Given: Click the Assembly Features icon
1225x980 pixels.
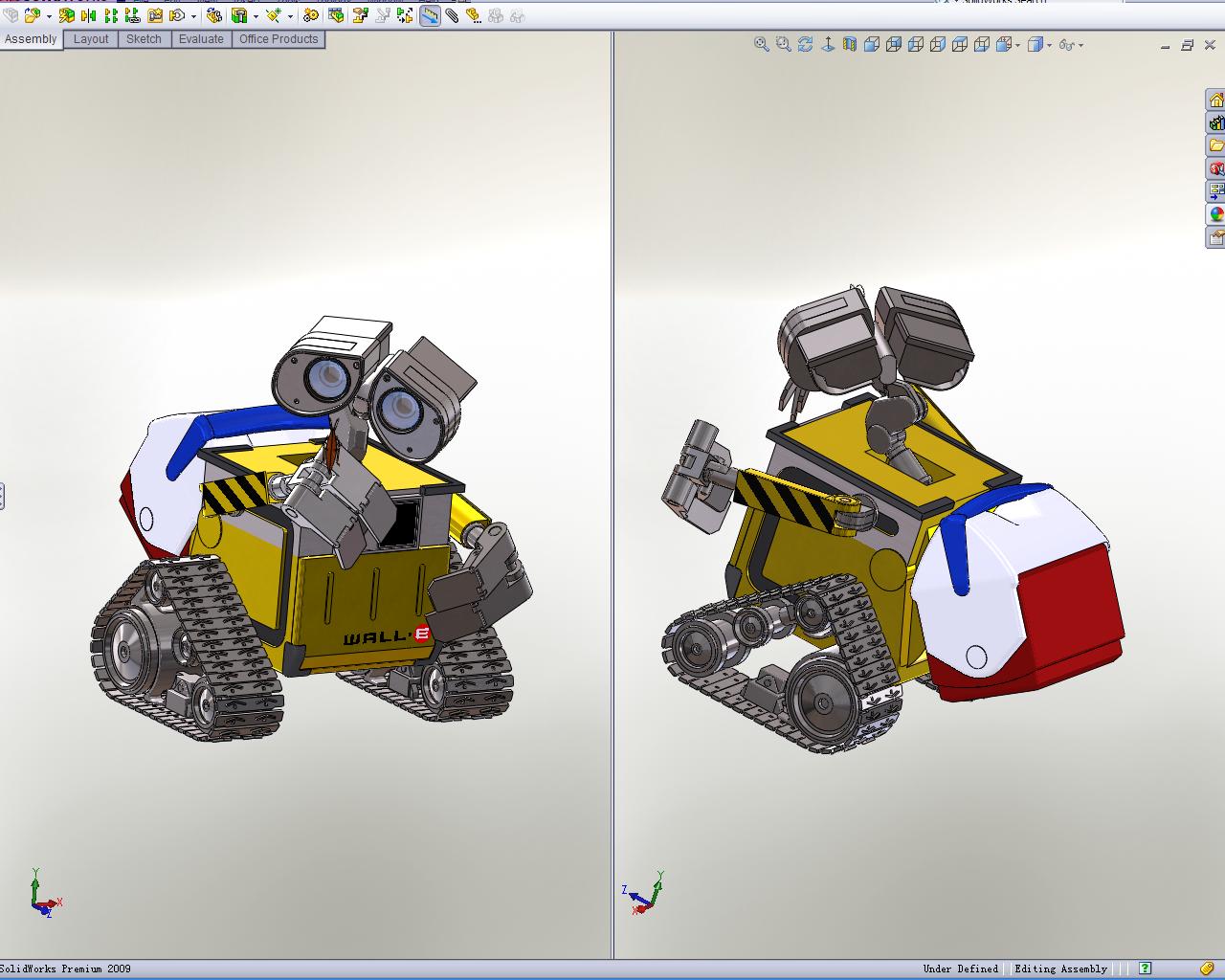Looking at the screenshot, I should (x=214, y=15).
